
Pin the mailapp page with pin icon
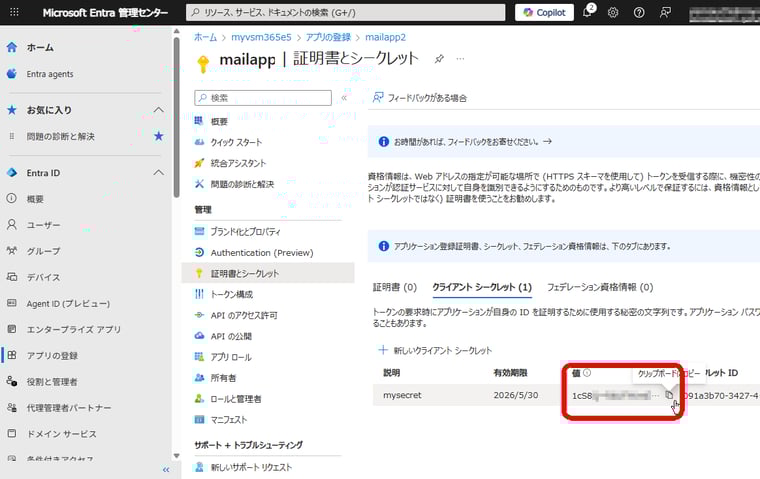pos(439,59)
